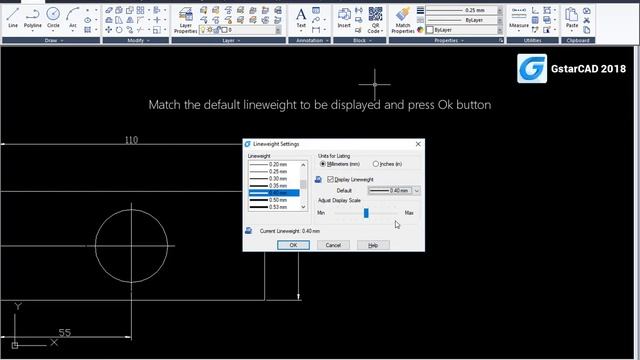Click the Copy icon below Cut in Clipboard
The image size is (640, 360).
tap(587, 30)
